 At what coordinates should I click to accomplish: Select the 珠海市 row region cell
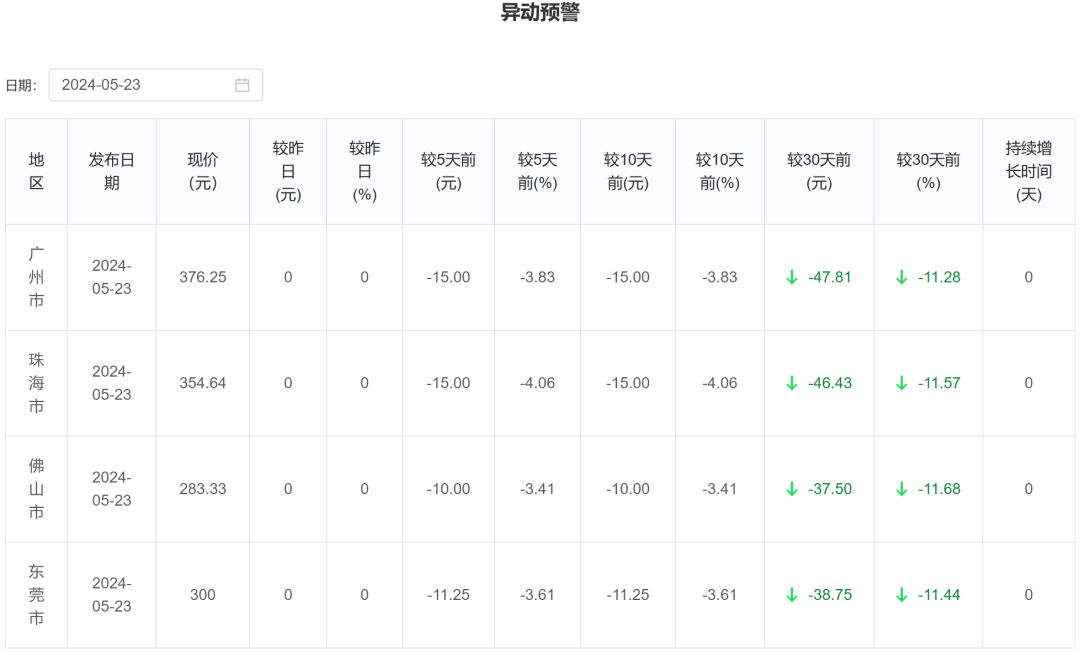37,383
